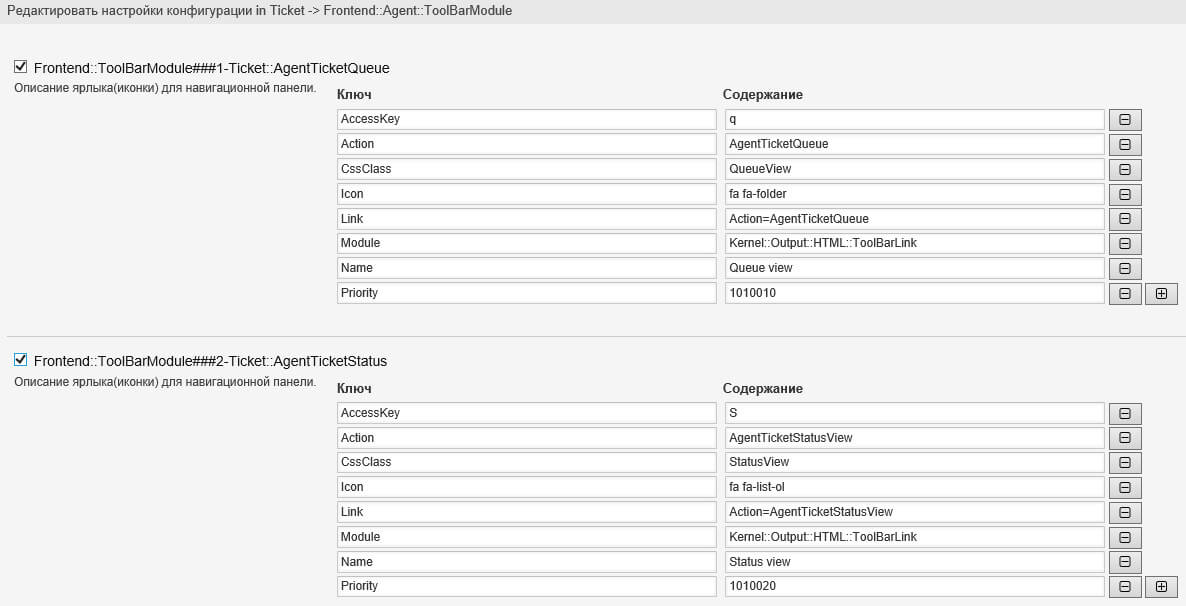Viewport: 1186px width, 606px height.
Task: Add a new key row after Priority 1010010
Action: pos(1161,294)
